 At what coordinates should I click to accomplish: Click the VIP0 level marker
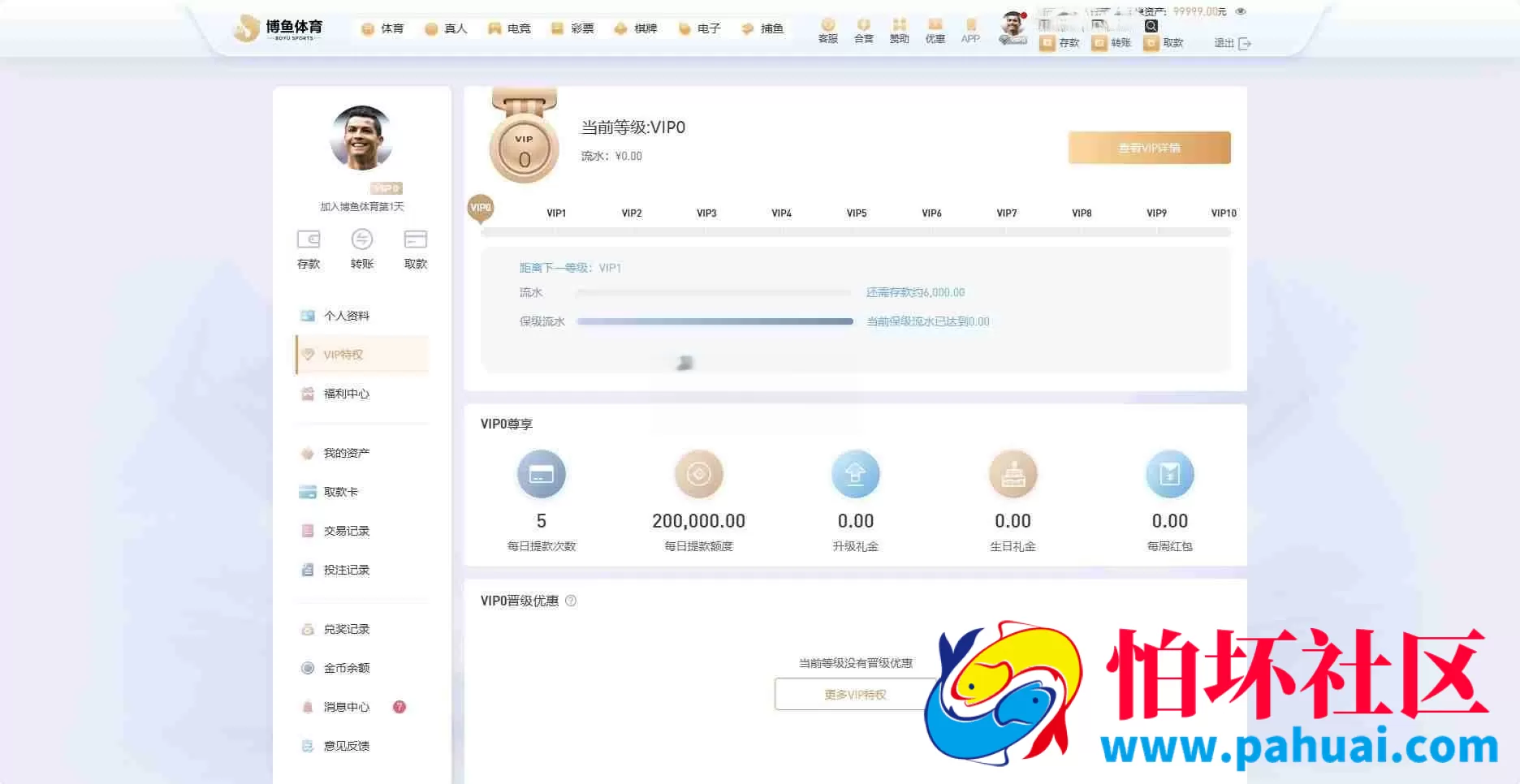tap(481, 209)
